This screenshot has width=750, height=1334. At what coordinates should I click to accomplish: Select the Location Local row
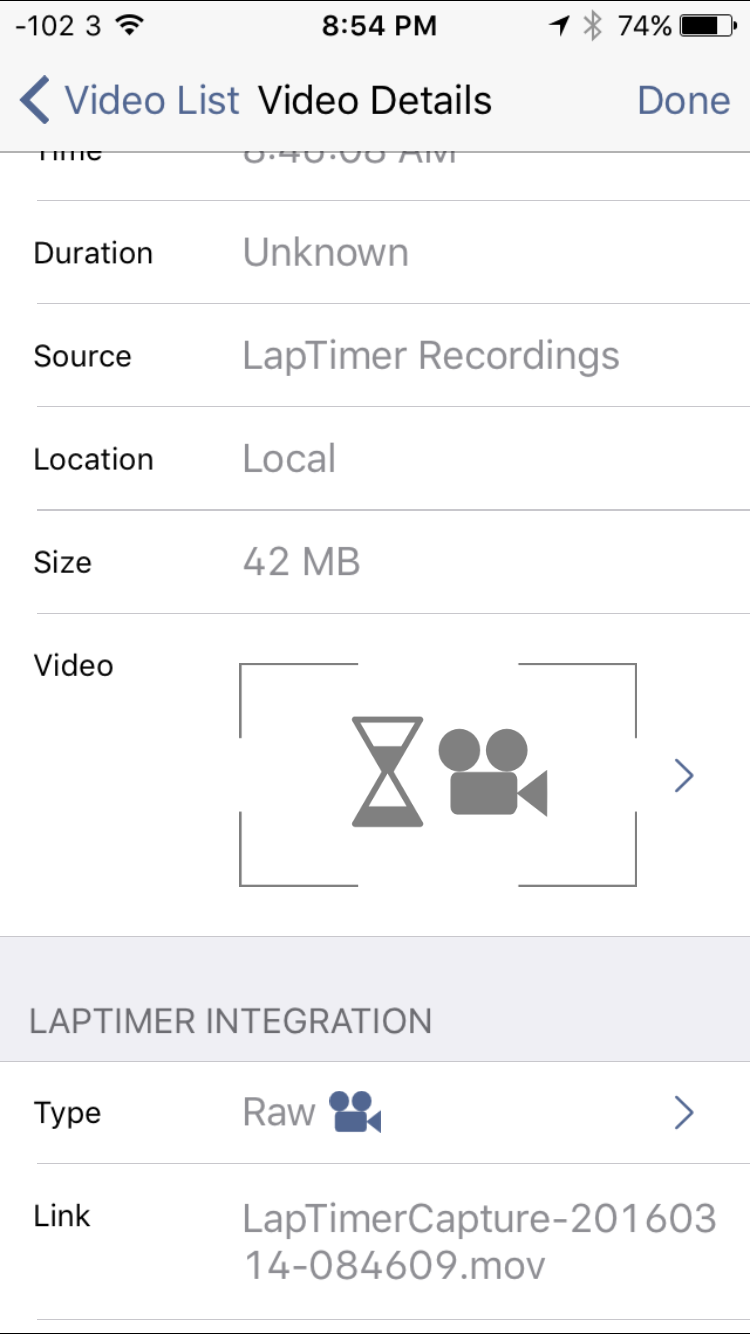[x=375, y=458]
